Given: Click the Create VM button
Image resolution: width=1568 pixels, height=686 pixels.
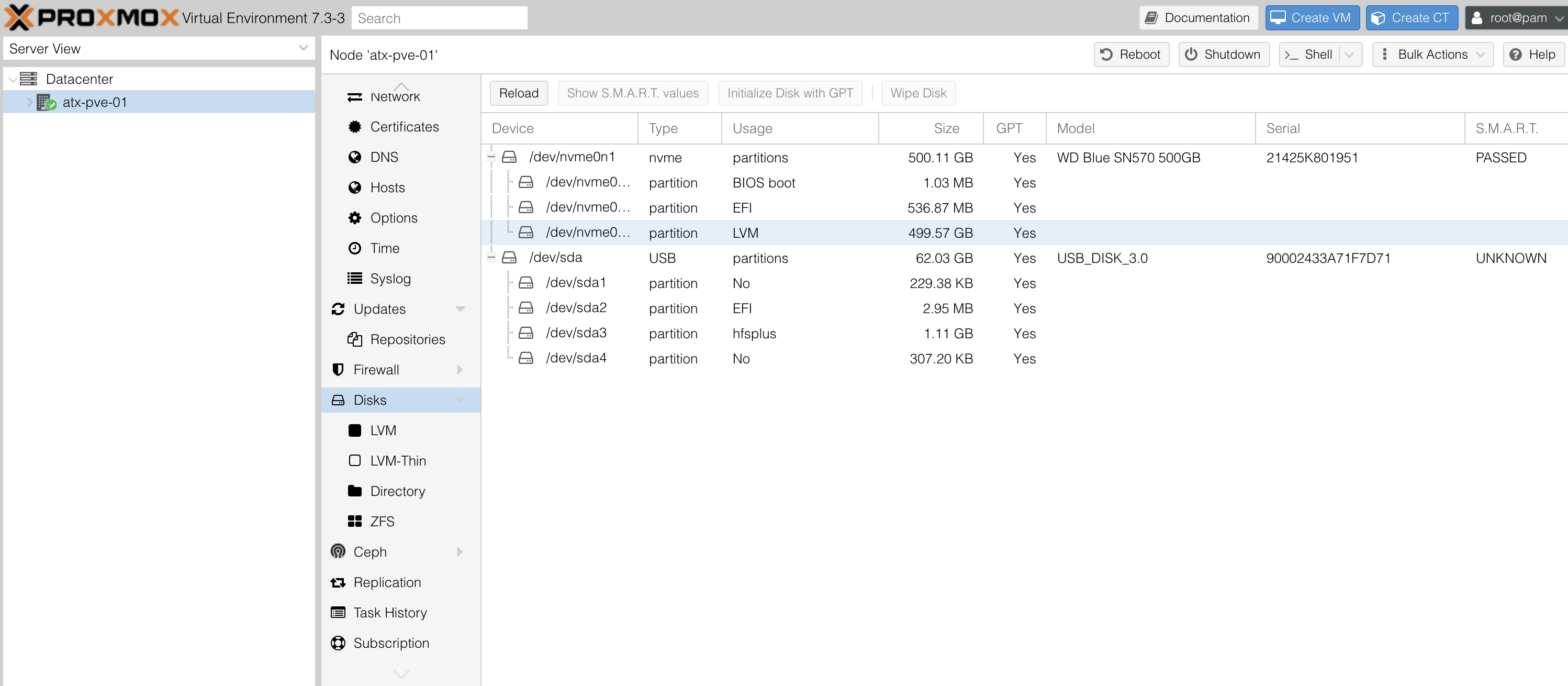Looking at the screenshot, I should click(x=1312, y=18).
